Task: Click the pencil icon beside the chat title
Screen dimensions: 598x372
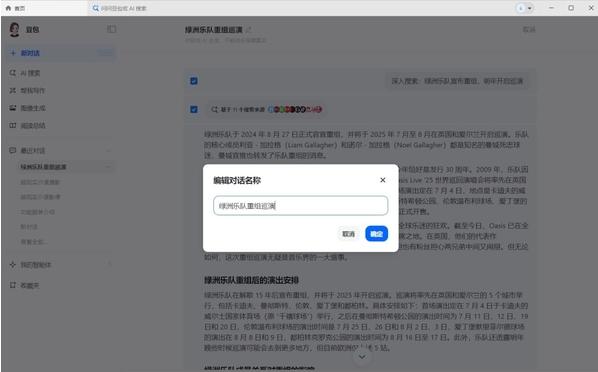Action: (x=248, y=30)
